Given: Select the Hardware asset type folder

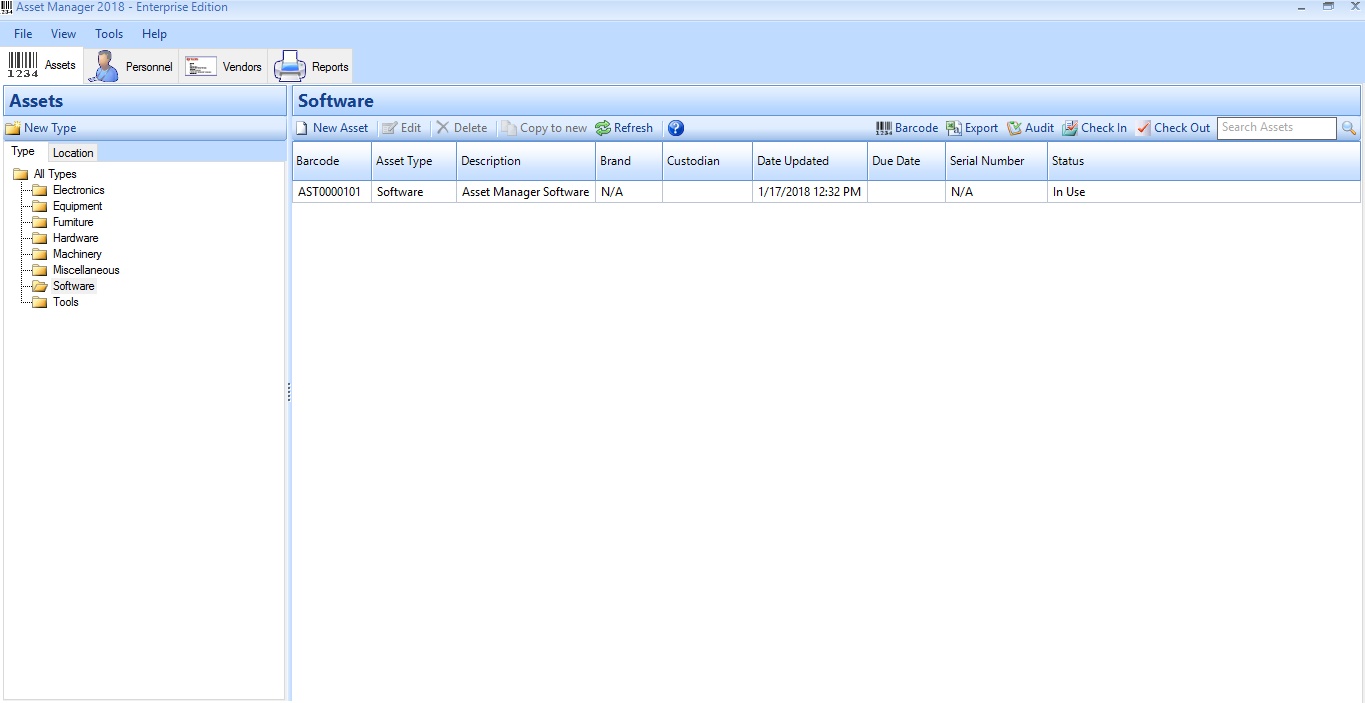Looking at the screenshot, I should (x=75, y=238).
